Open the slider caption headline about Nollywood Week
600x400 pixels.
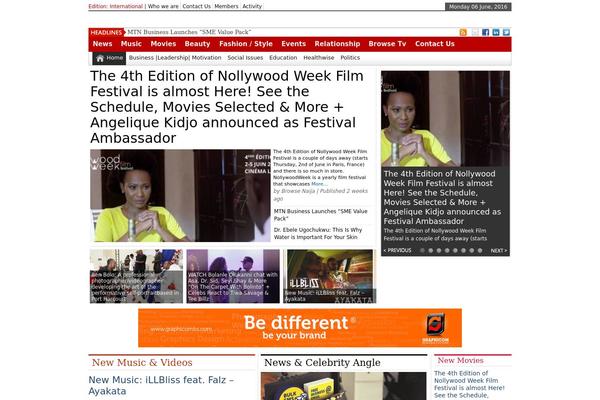click(x=442, y=198)
